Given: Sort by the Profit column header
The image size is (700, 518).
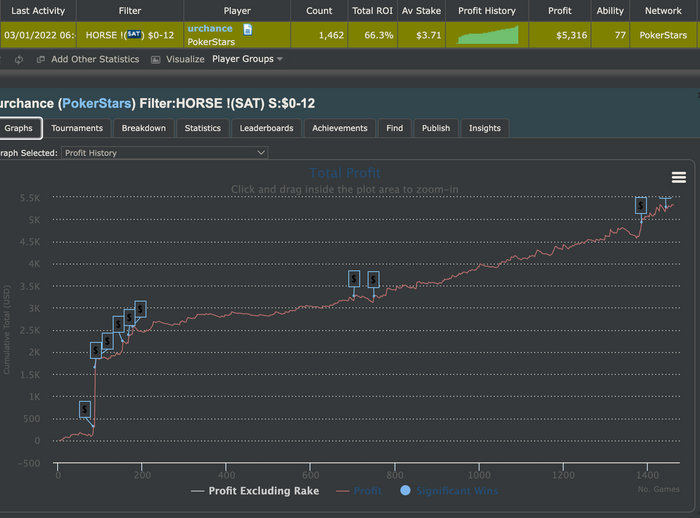Looking at the screenshot, I should (560, 11).
